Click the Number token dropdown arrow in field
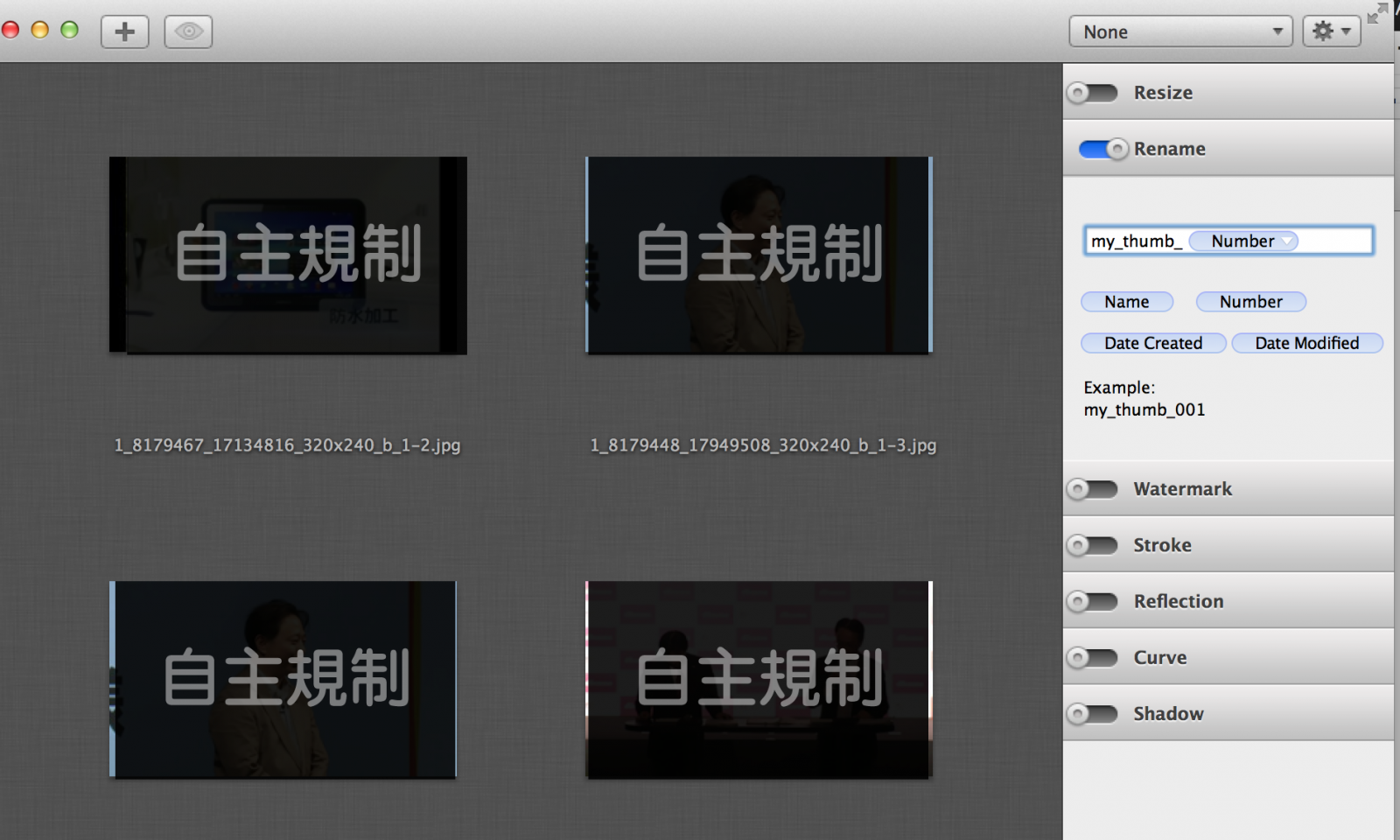 click(x=1287, y=241)
